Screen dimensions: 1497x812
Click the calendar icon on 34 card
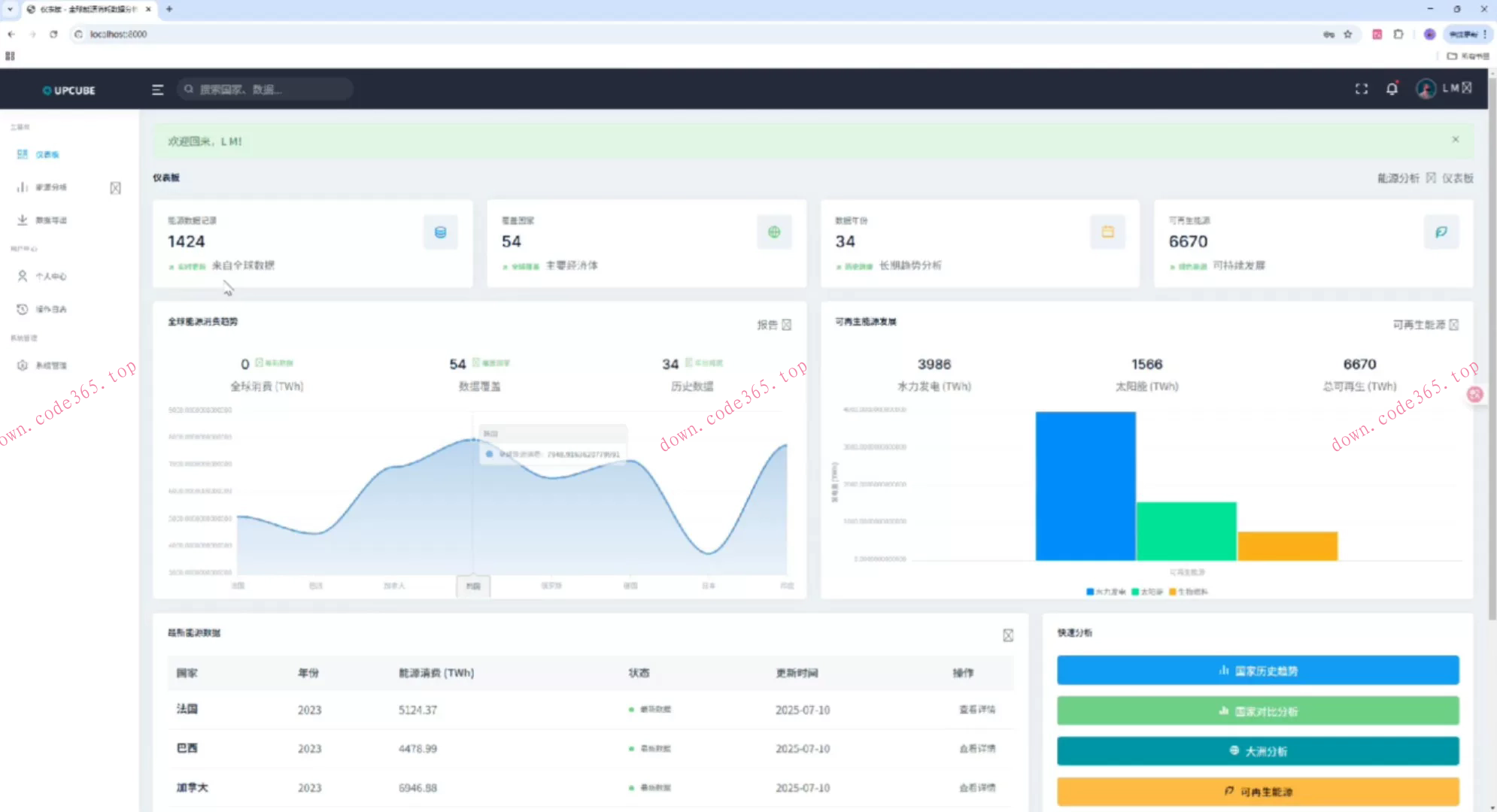click(x=1107, y=232)
